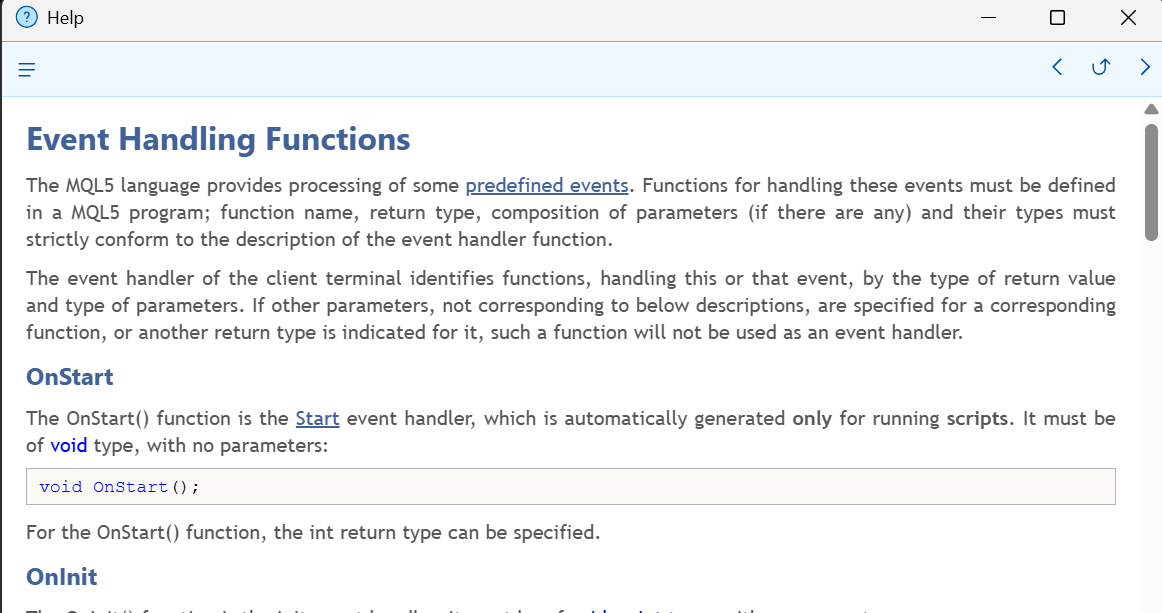The image size is (1162, 613).
Task: Click the "OnStart" section heading
Action: tap(70, 377)
